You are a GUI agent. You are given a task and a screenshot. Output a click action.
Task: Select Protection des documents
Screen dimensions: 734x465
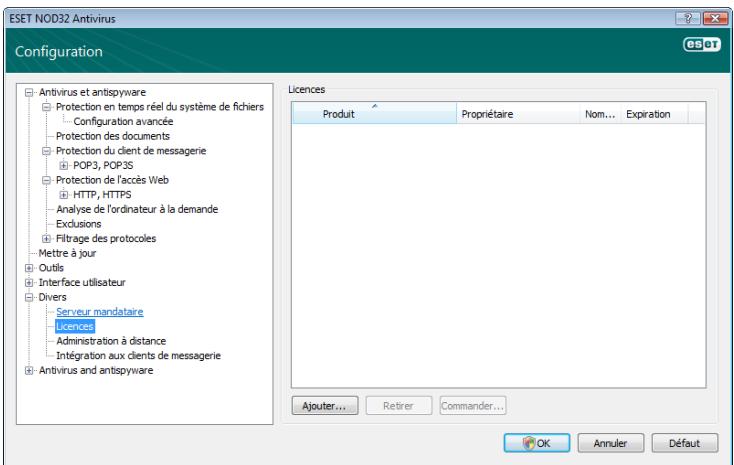pos(113,136)
